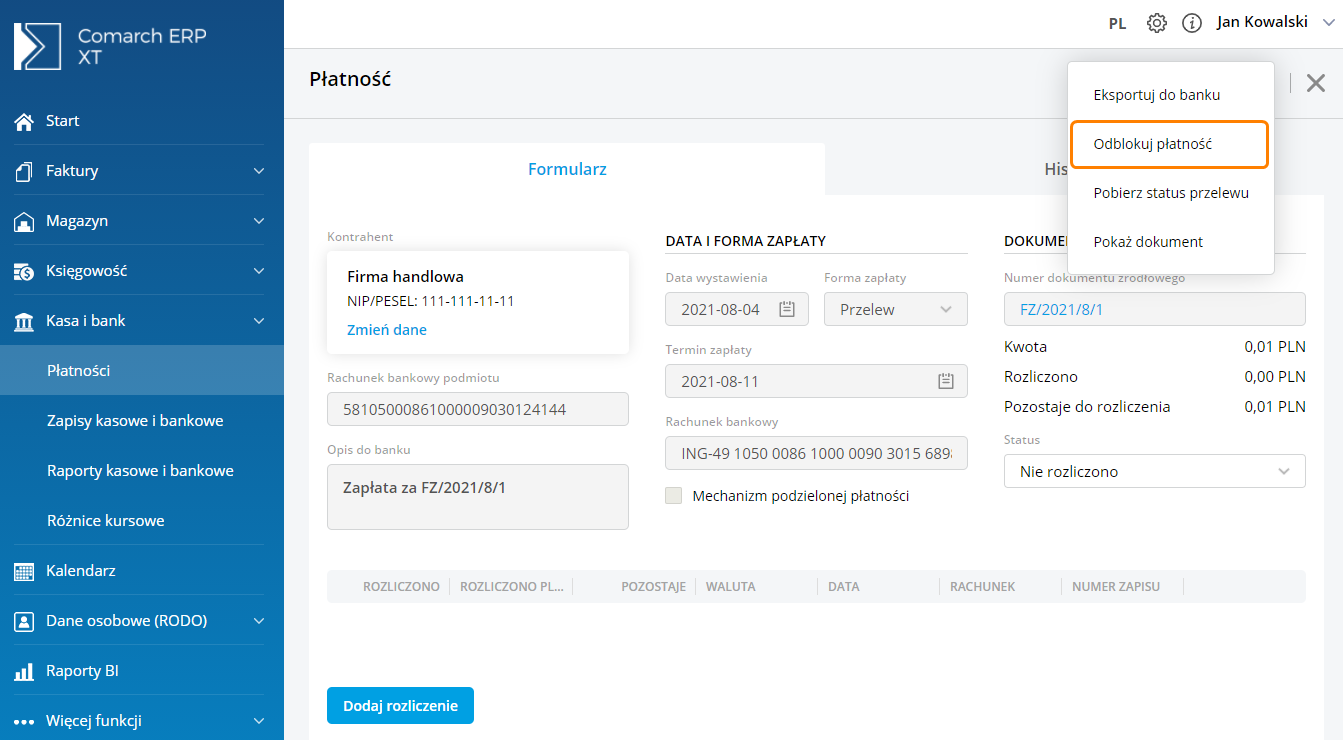Open calendar picker for Data wystawienia
Image resolution: width=1343 pixels, height=740 pixels.
(x=787, y=310)
